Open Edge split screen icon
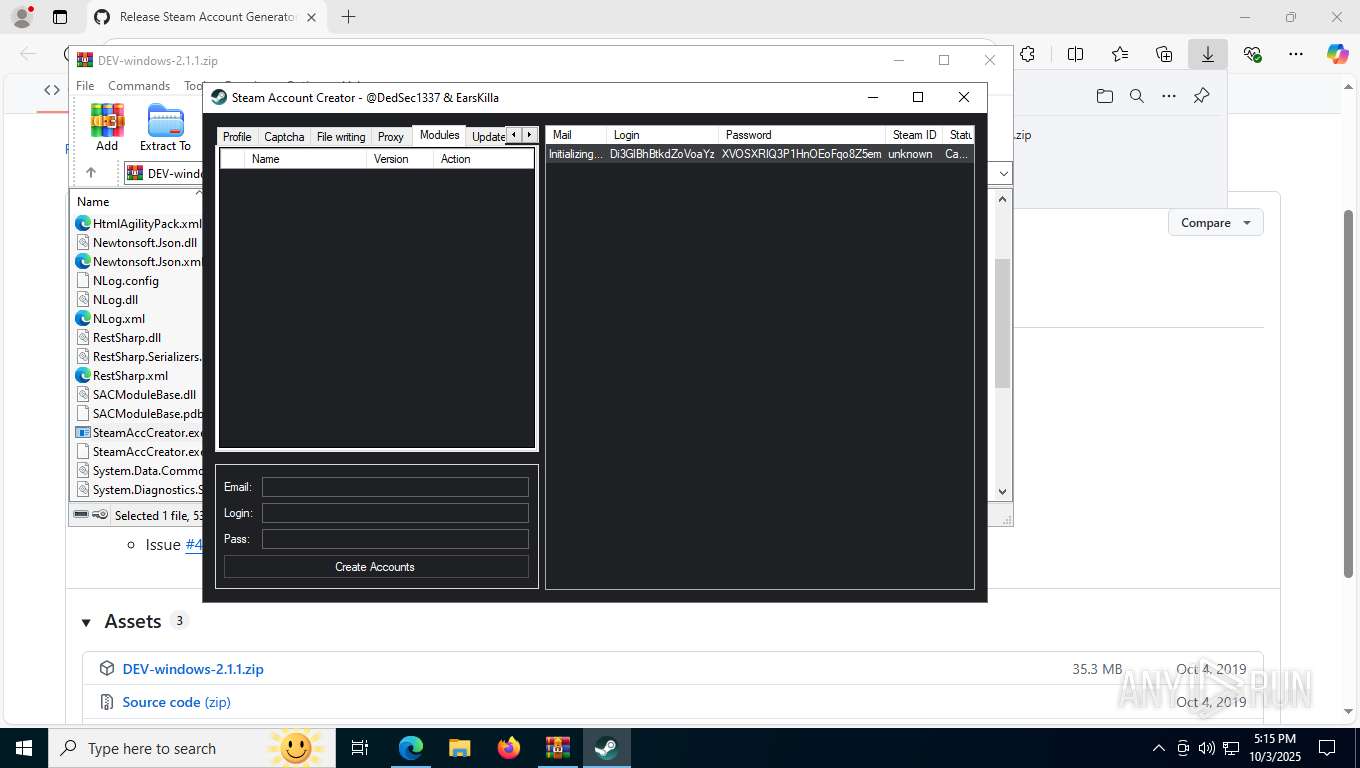1360x768 pixels. click(x=1076, y=55)
